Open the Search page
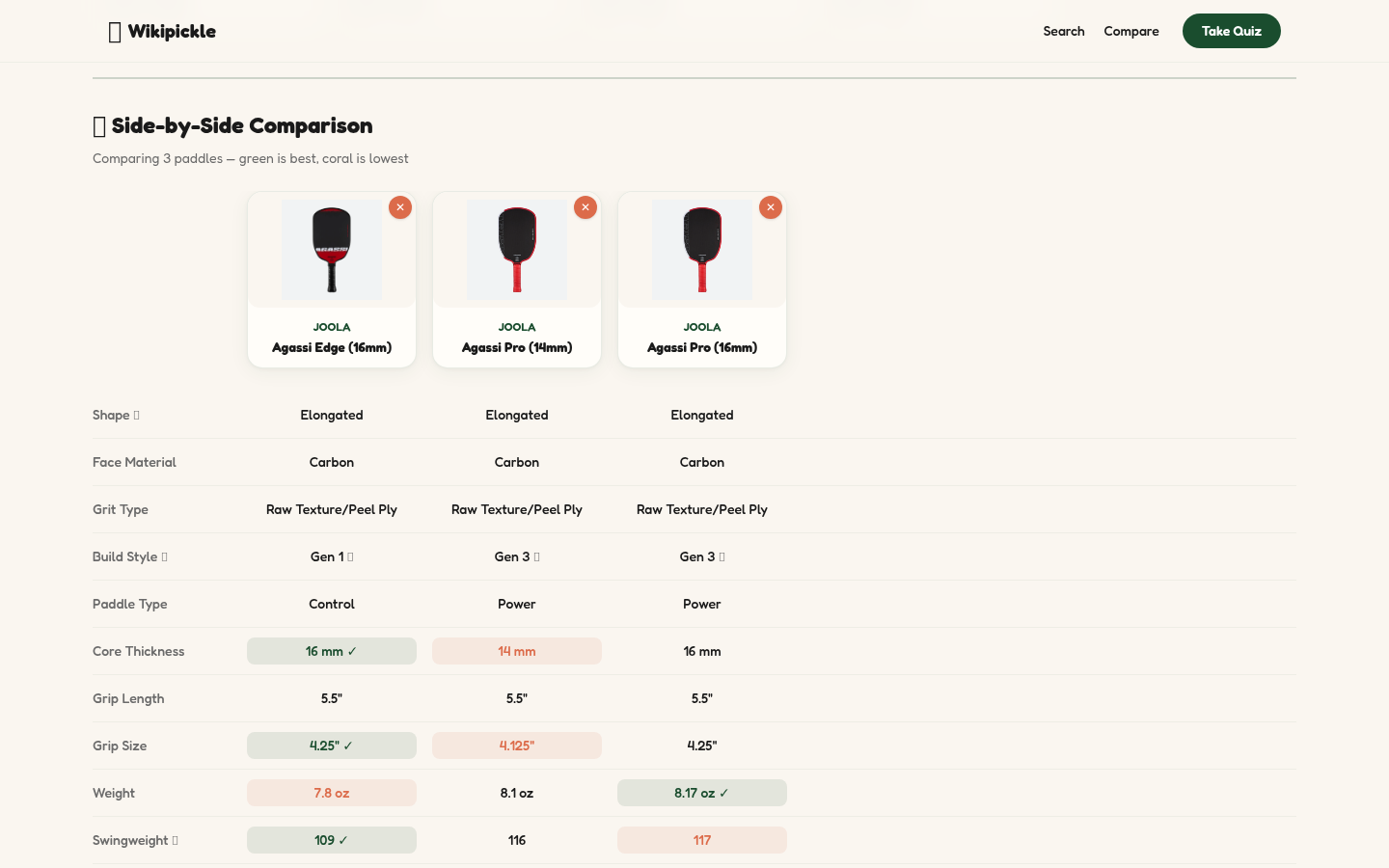This screenshot has width=1389, height=868. click(x=1063, y=31)
